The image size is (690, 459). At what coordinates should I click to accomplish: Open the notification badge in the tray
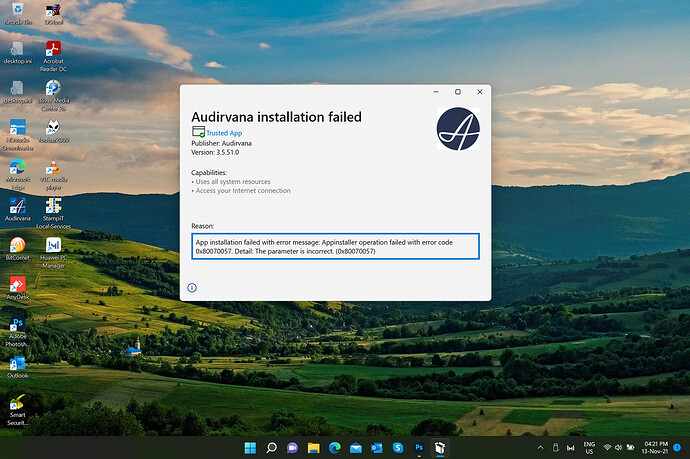[678, 448]
